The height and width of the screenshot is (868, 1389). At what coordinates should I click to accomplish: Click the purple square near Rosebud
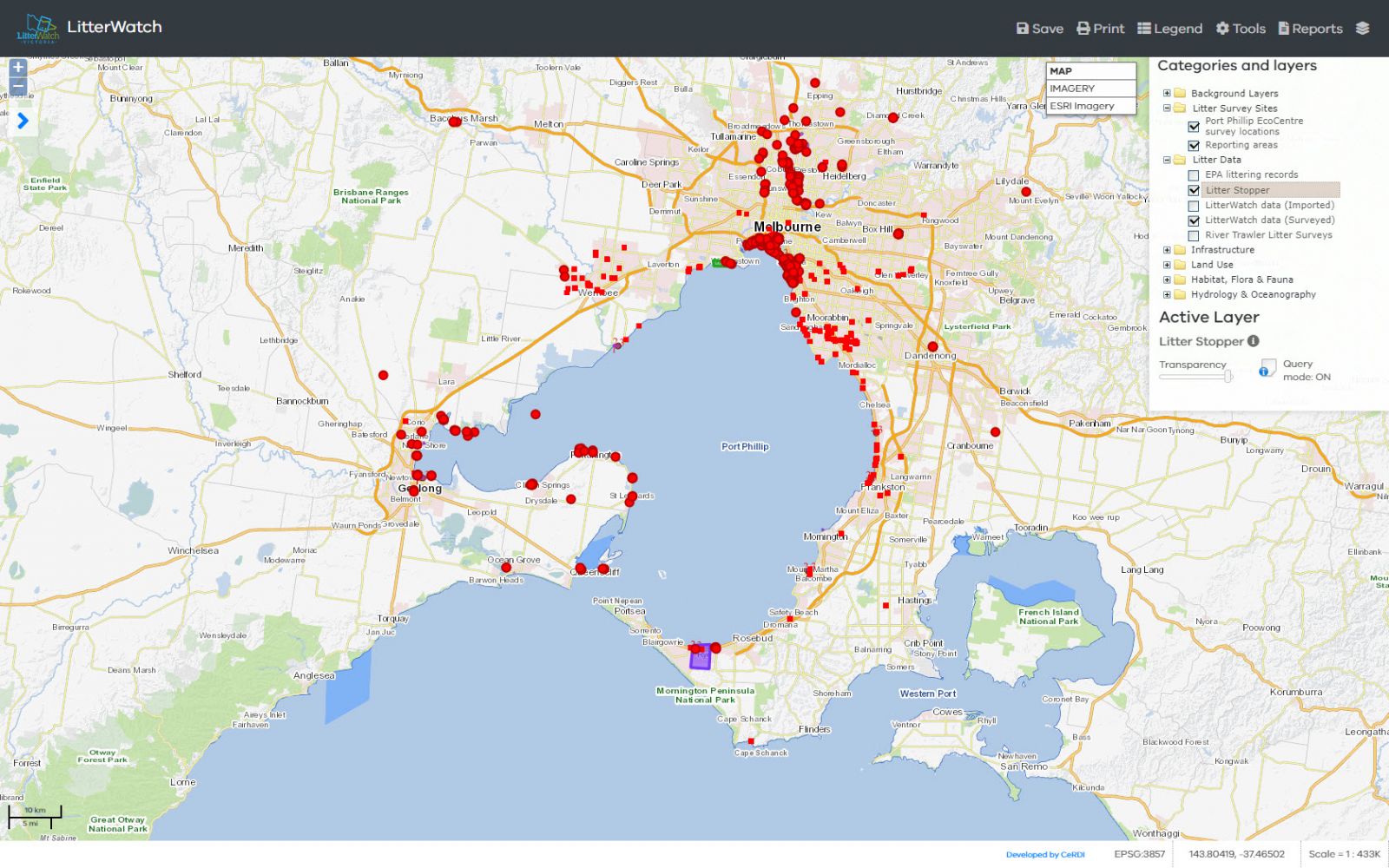point(700,657)
